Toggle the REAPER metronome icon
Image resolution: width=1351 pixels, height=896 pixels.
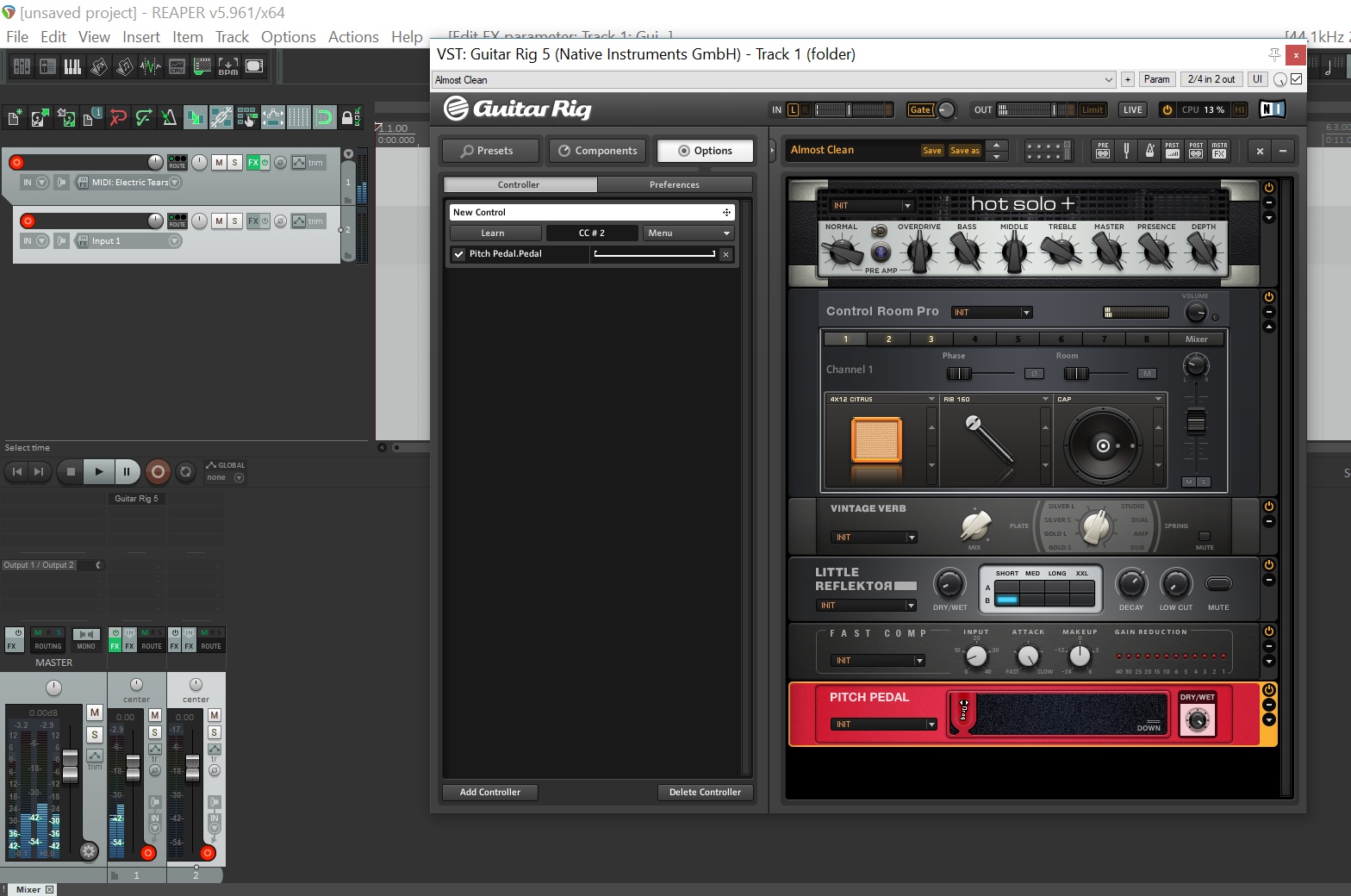point(170,118)
